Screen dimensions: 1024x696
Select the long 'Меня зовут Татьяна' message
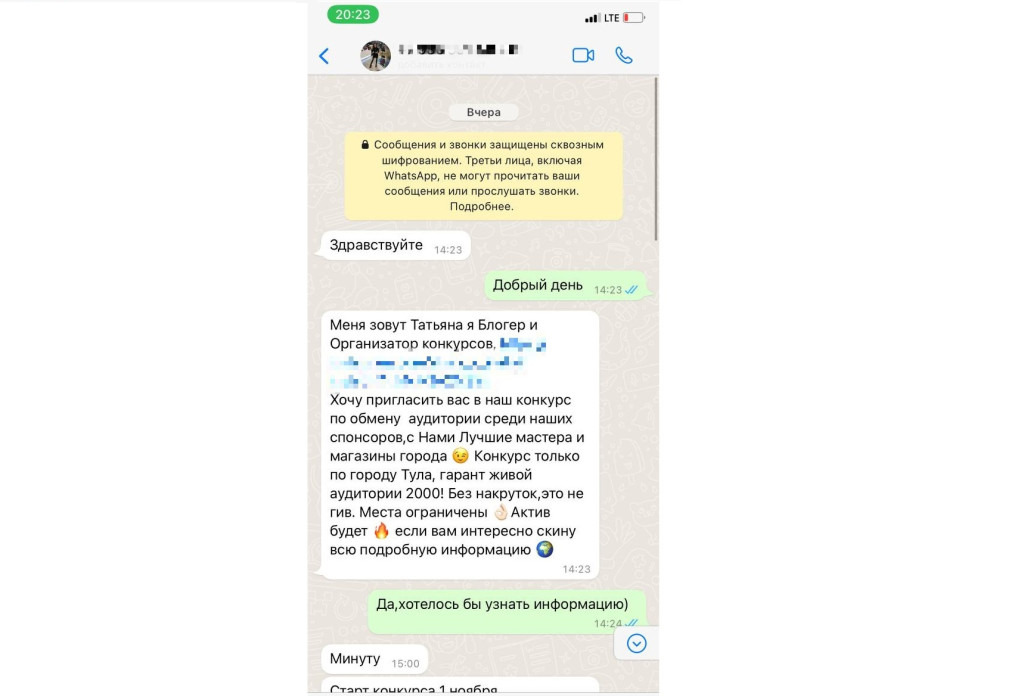460,445
